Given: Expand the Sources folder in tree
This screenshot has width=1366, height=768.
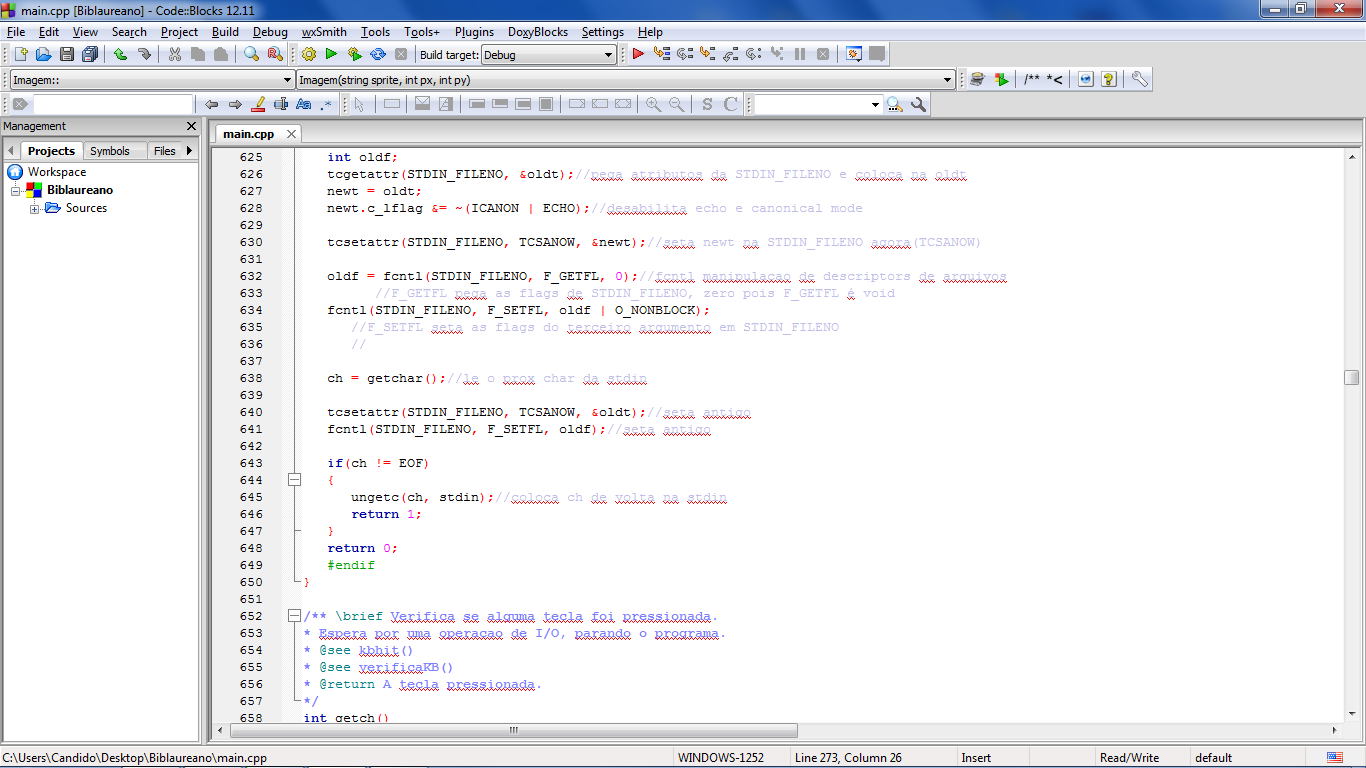Looking at the screenshot, I should (x=35, y=208).
